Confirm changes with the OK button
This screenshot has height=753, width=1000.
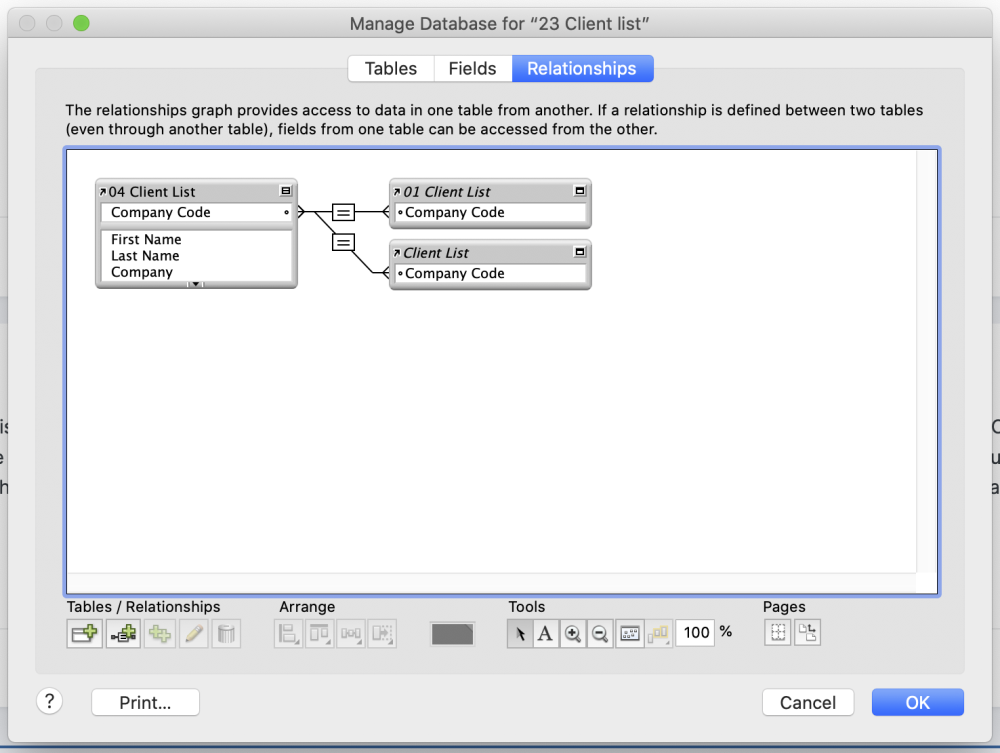click(x=917, y=702)
